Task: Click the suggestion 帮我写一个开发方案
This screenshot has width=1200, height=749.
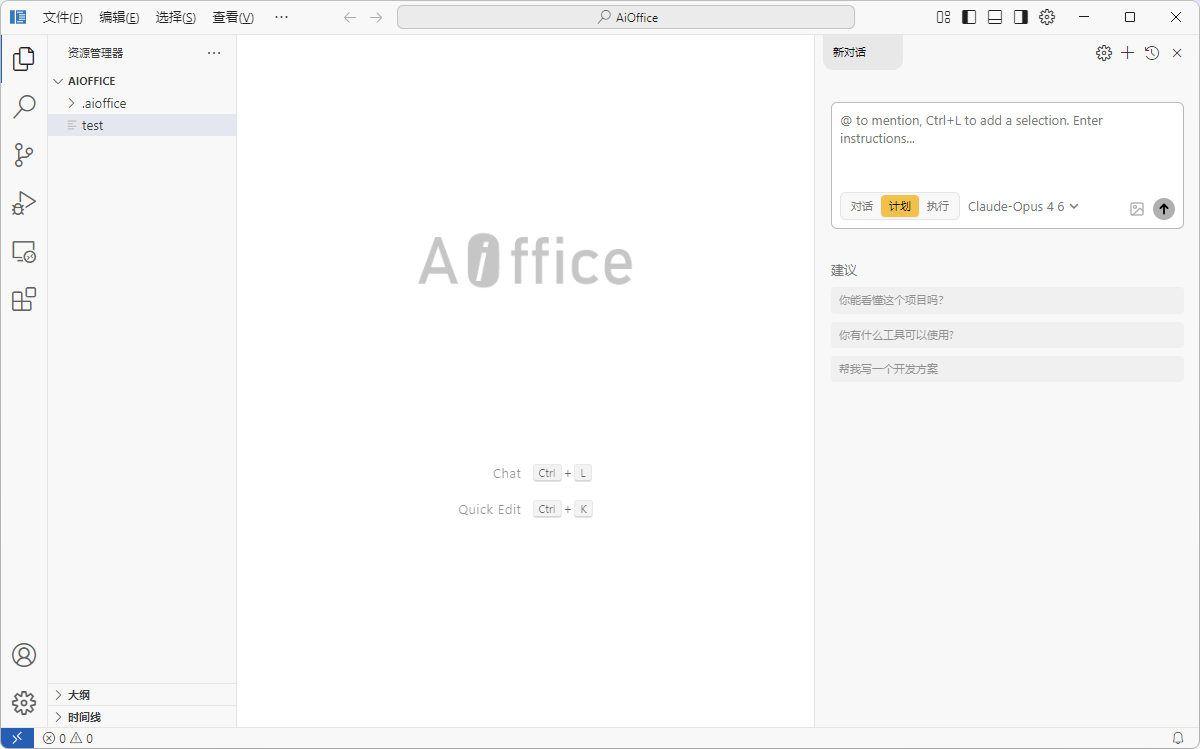Action: click(x=1007, y=368)
